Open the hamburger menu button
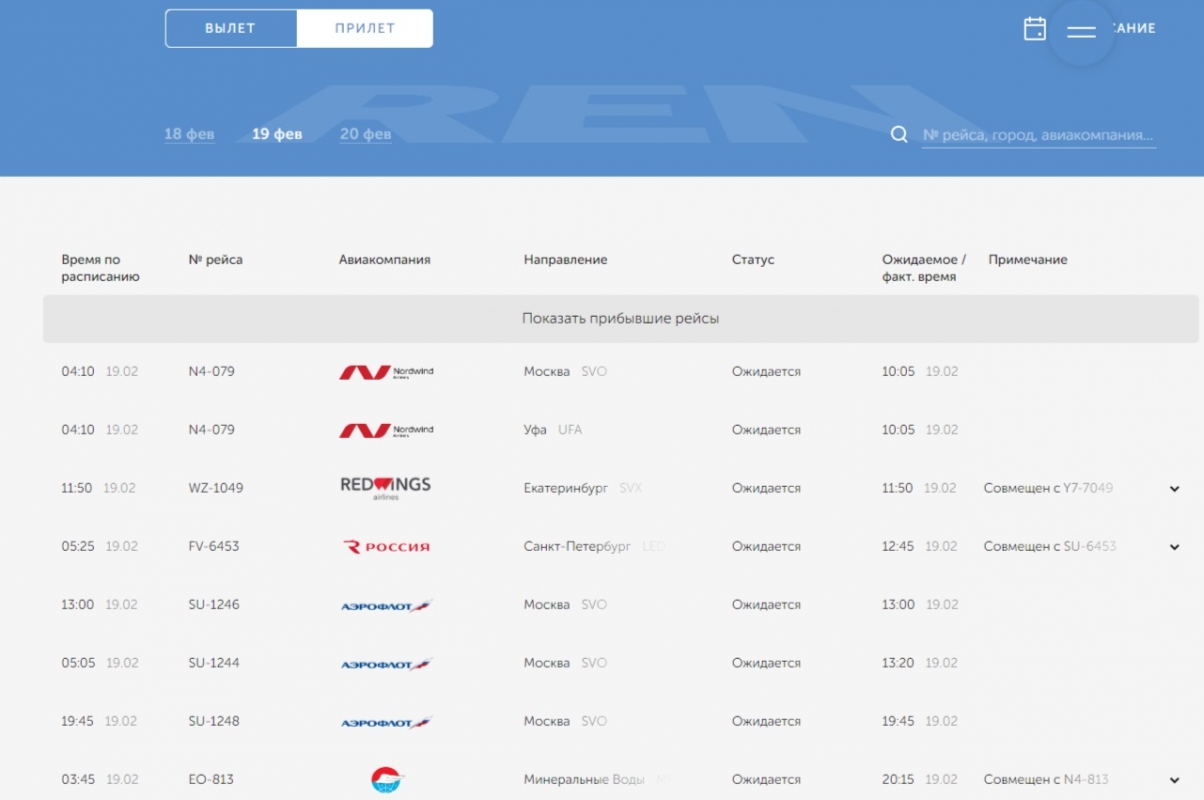The image size is (1204, 800). click(1081, 32)
